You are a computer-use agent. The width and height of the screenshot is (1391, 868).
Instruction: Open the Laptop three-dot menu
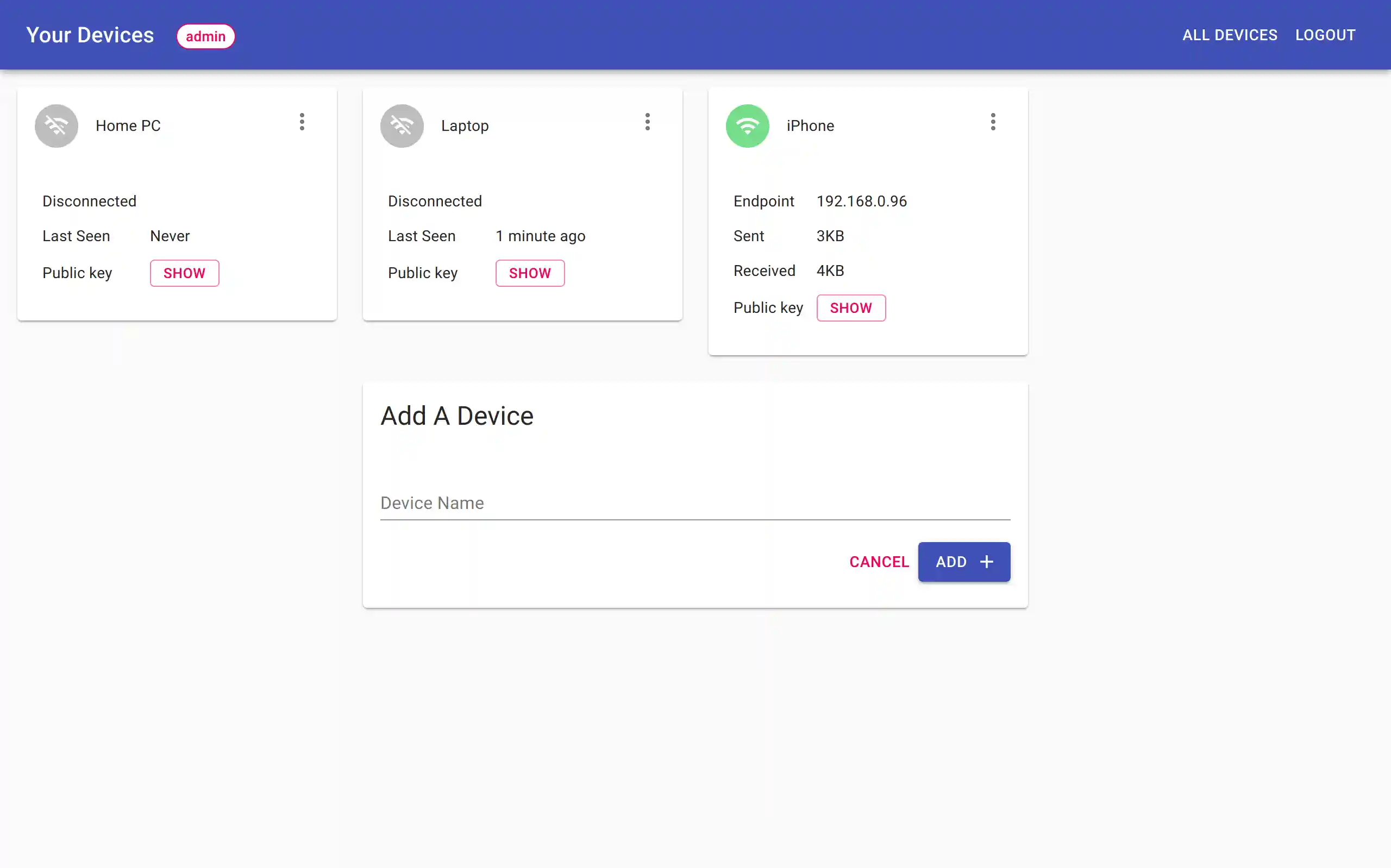coord(648,122)
